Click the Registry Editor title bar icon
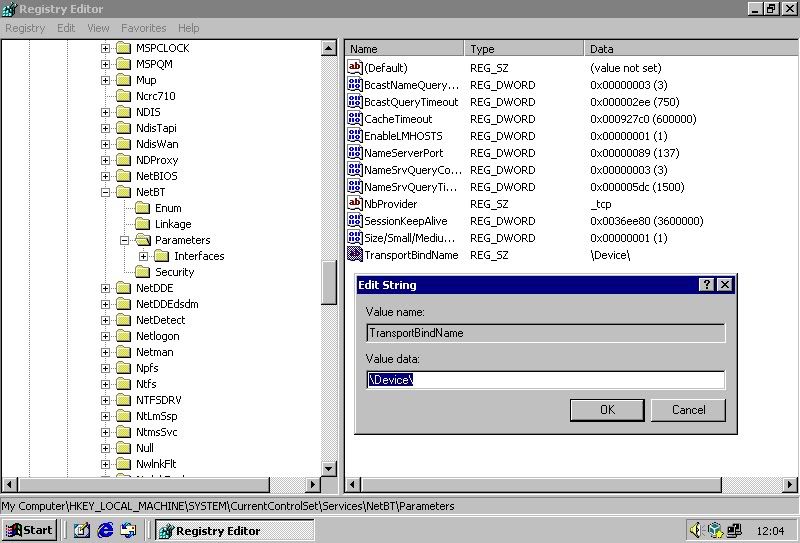This screenshot has width=800, height=543. 9,9
